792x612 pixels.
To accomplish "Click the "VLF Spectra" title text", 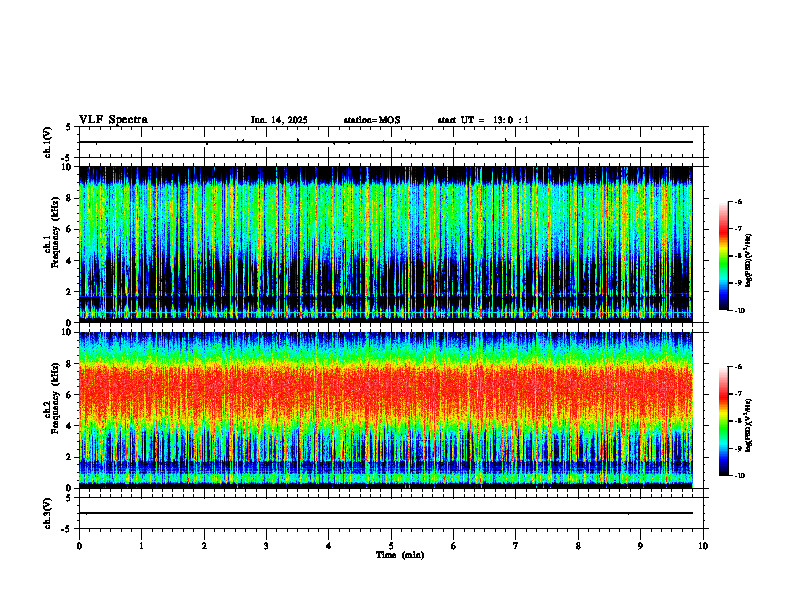I will coord(113,120).
